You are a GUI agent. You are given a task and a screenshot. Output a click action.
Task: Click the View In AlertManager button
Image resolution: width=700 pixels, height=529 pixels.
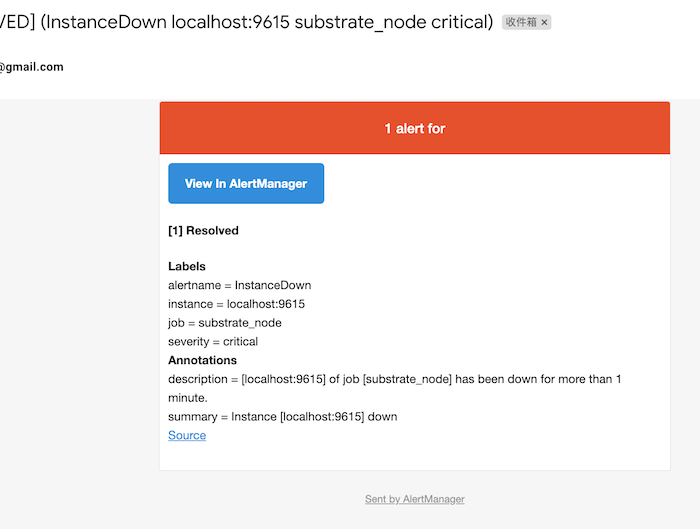(x=246, y=184)
